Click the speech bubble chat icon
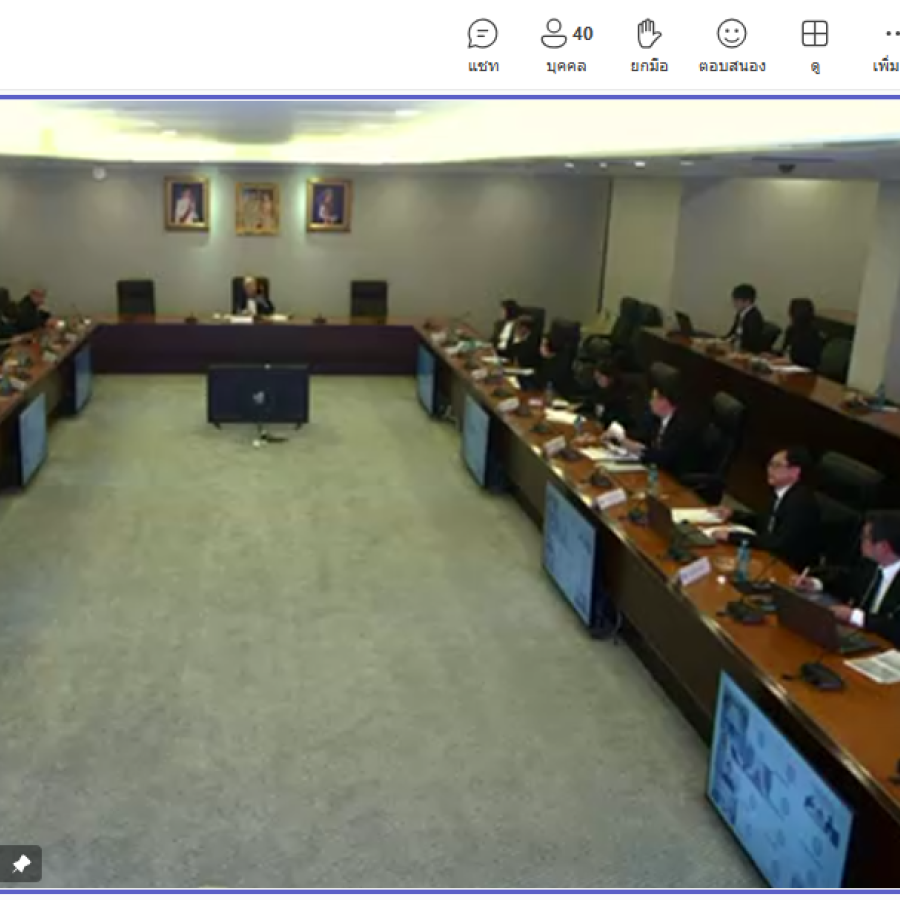This screenshot has width=900, height=900. tap(483, 33)
